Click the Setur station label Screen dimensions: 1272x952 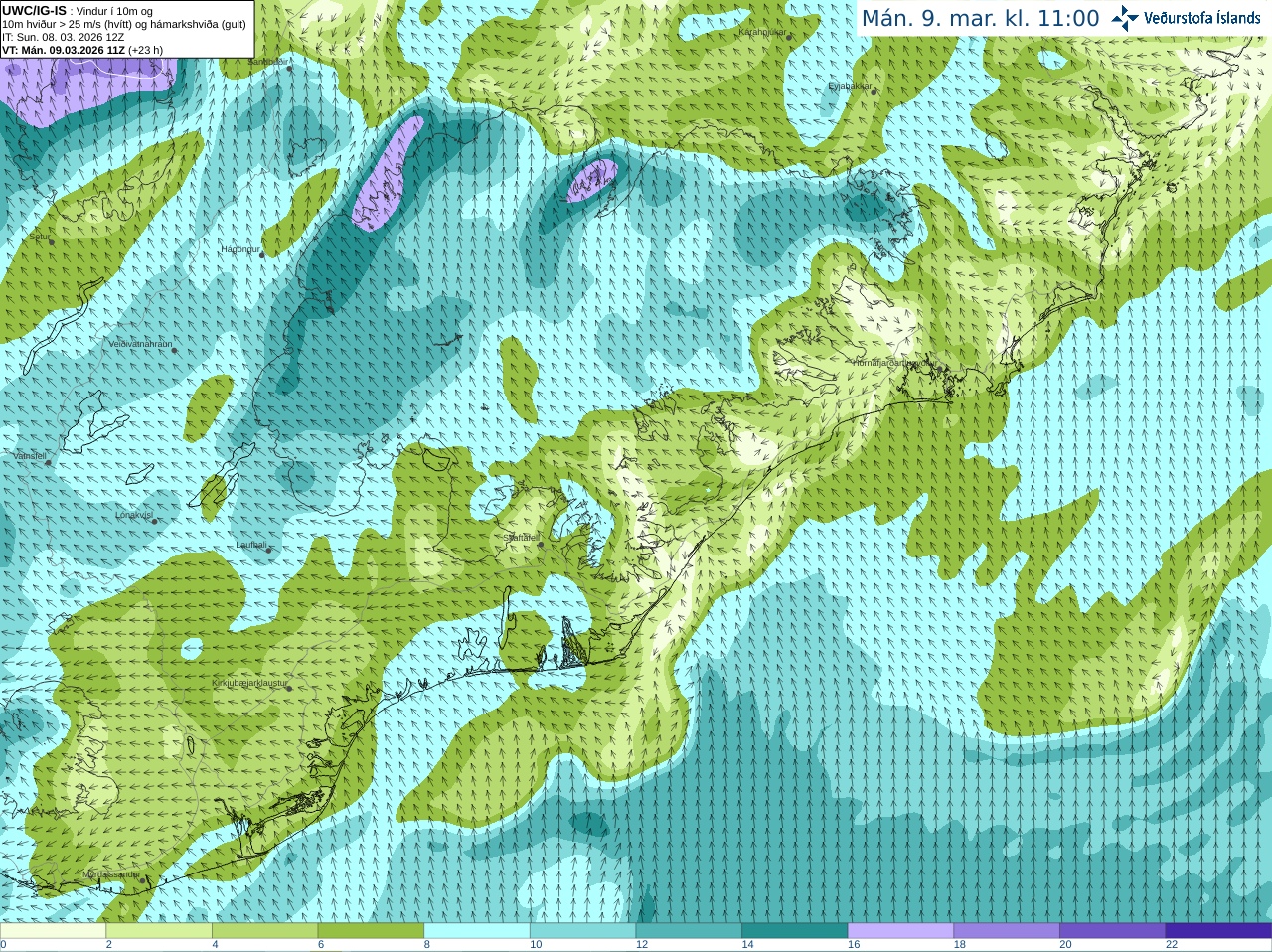tap(39, 238)
